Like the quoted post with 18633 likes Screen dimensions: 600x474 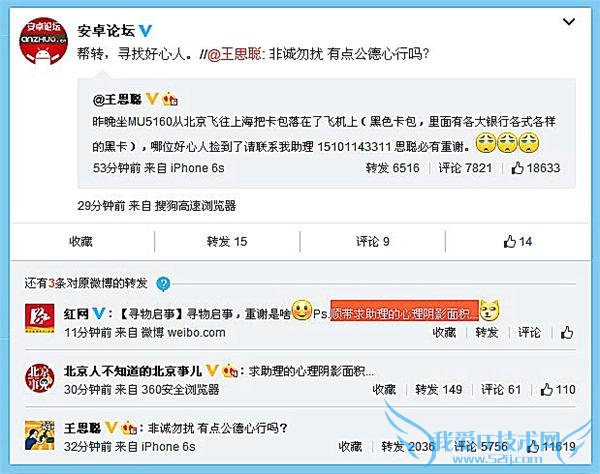(x=536, y=168)
